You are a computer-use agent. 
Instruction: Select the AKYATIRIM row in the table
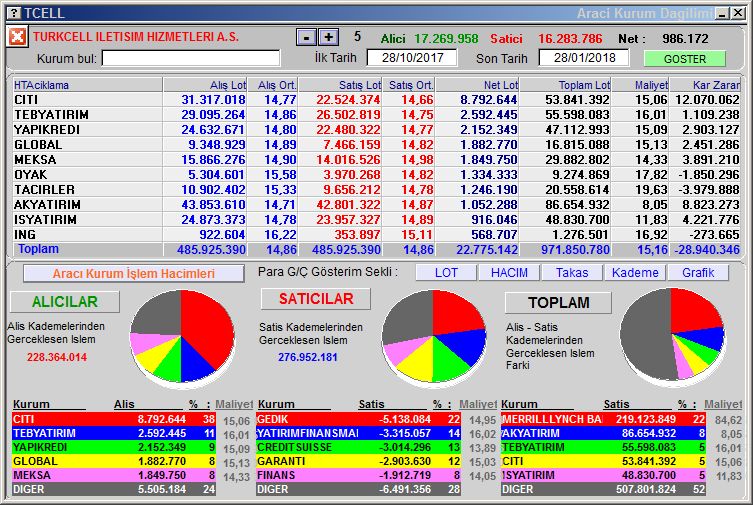[x=376, y=204]
